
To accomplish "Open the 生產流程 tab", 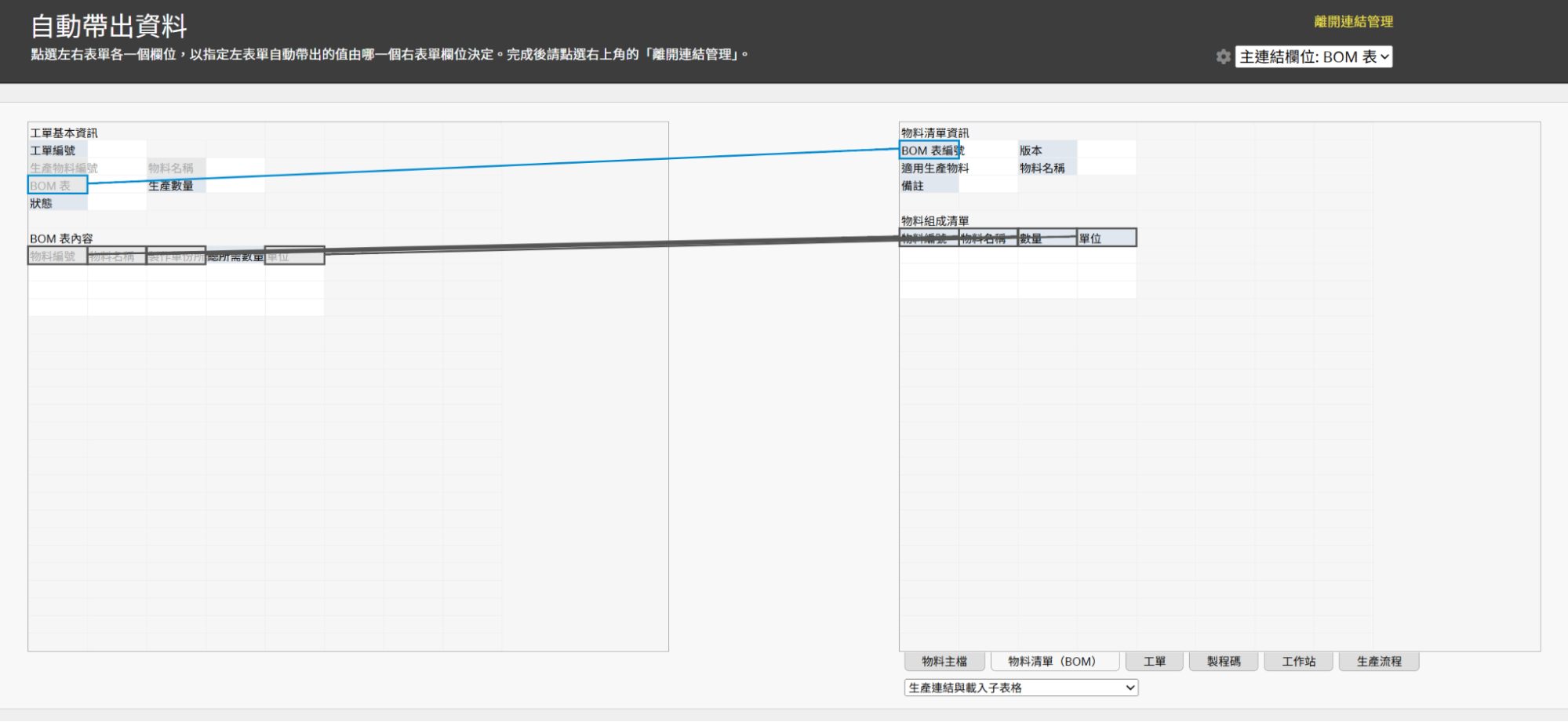I will coord(1379,662).
